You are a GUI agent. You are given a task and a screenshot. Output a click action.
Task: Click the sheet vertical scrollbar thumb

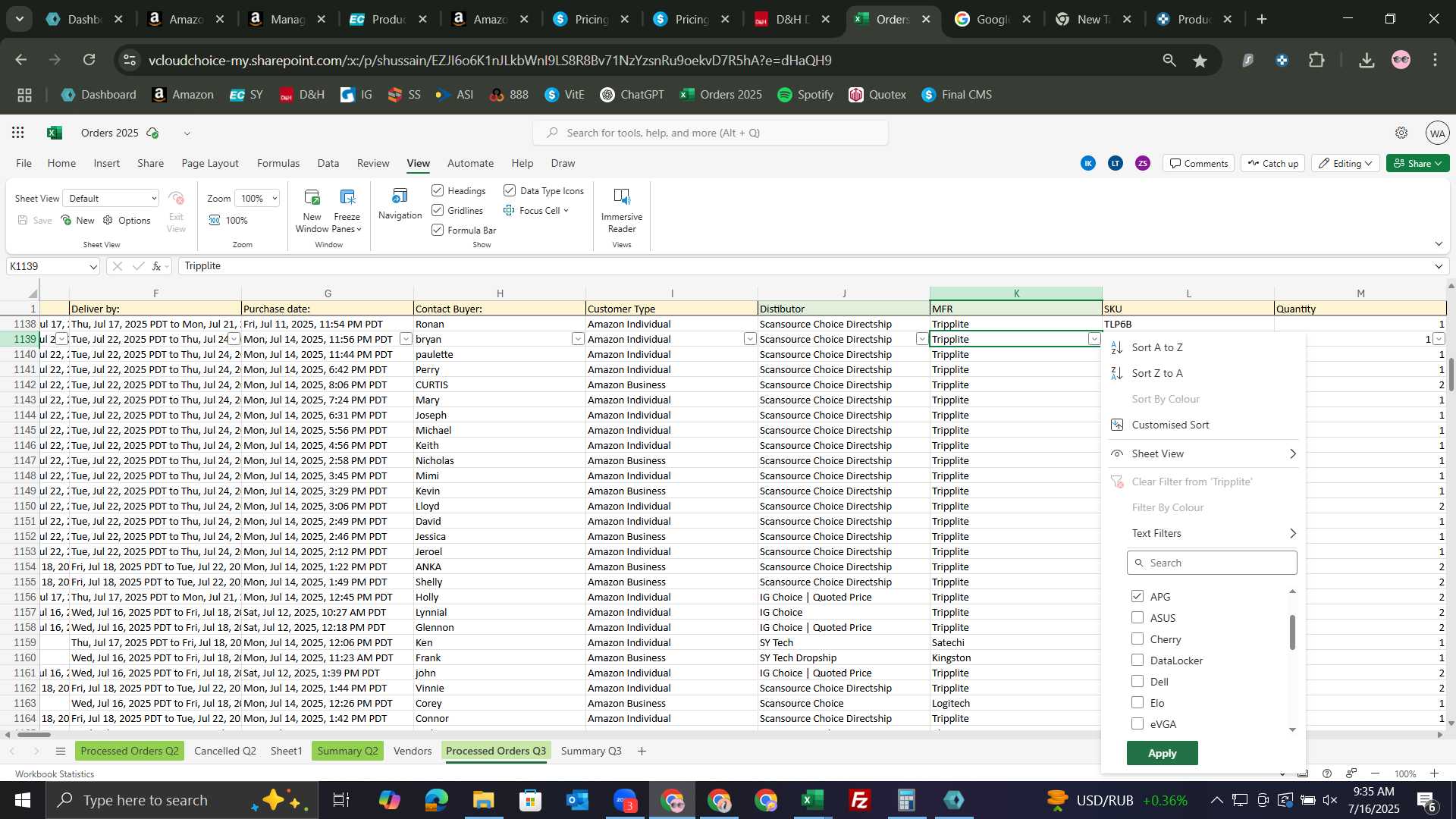pos(1451,374)
